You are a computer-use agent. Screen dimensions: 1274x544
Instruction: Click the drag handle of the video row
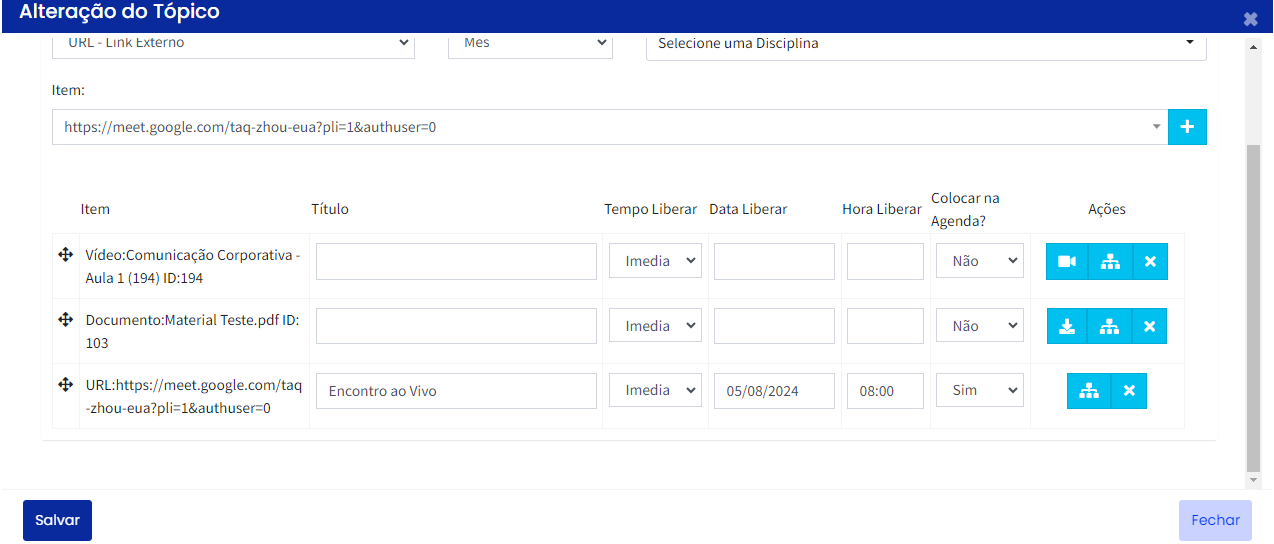point(66,255)
